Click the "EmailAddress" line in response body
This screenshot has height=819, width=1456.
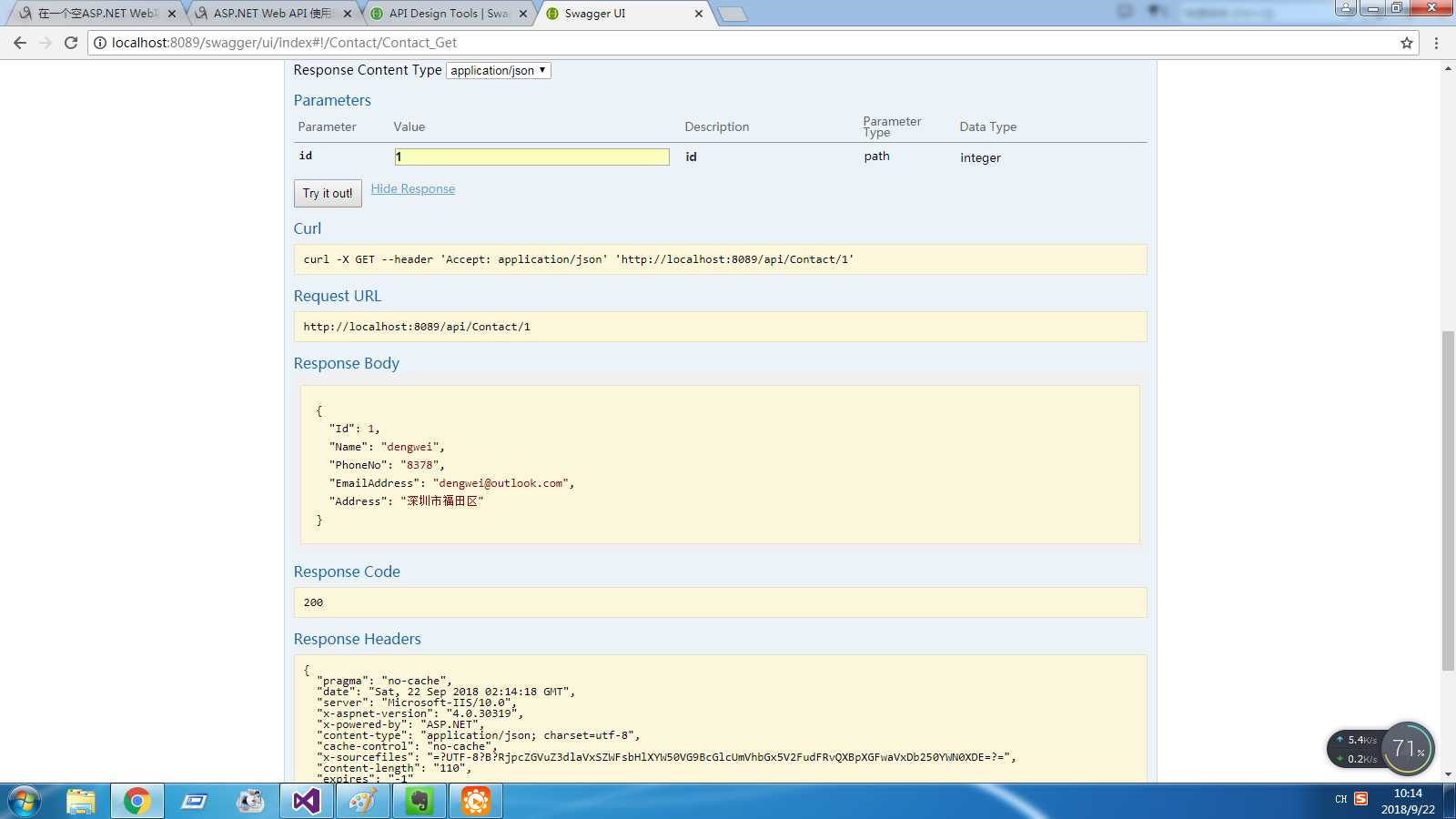pos(451,483)
